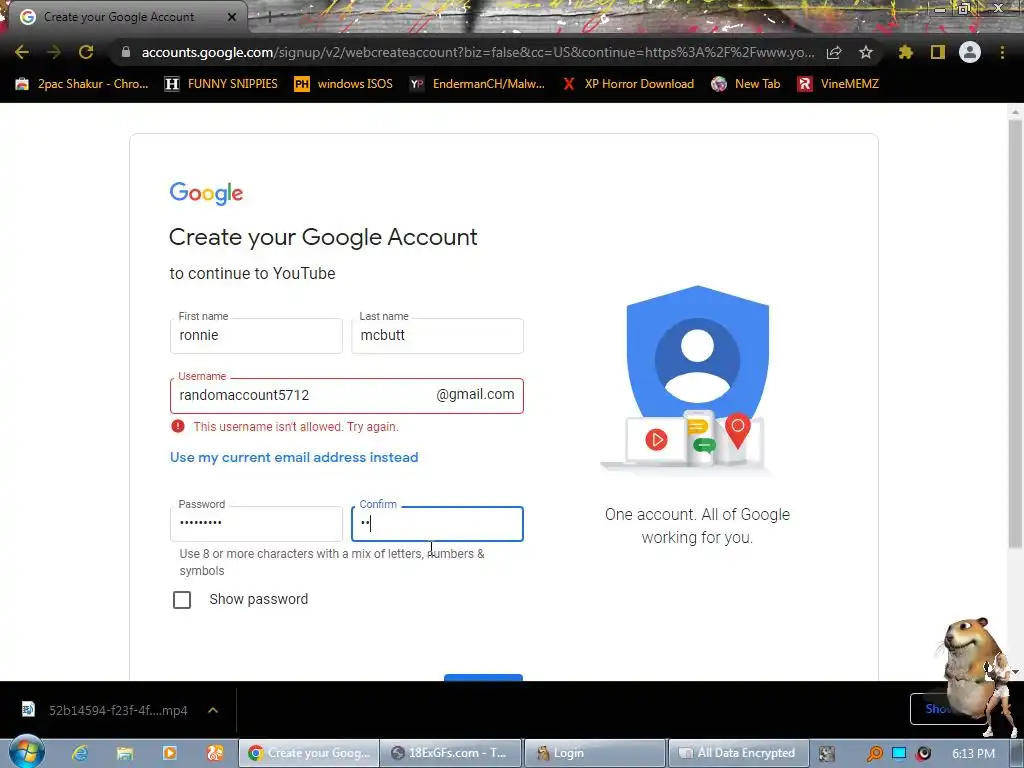Click the padlock site info icon

[126, 52]
